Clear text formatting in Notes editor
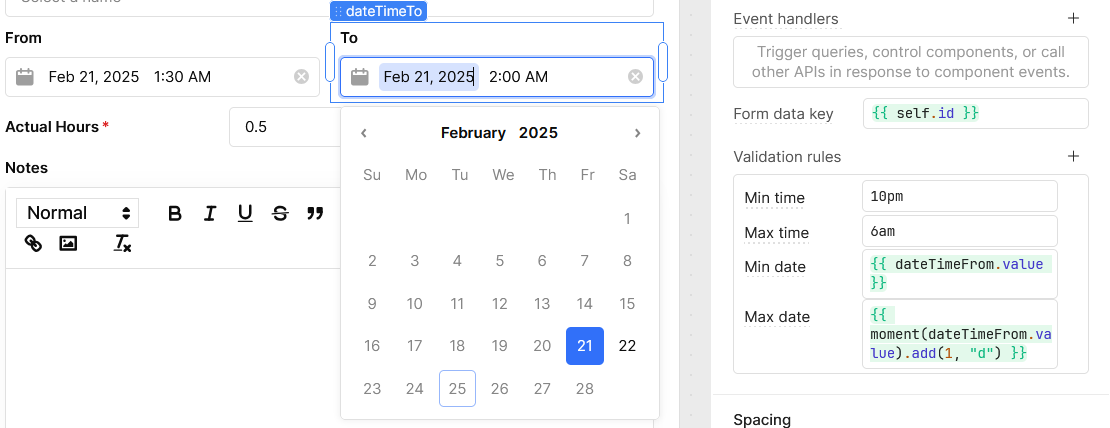This screenshot has height=428, width=1110. [123, 244]
